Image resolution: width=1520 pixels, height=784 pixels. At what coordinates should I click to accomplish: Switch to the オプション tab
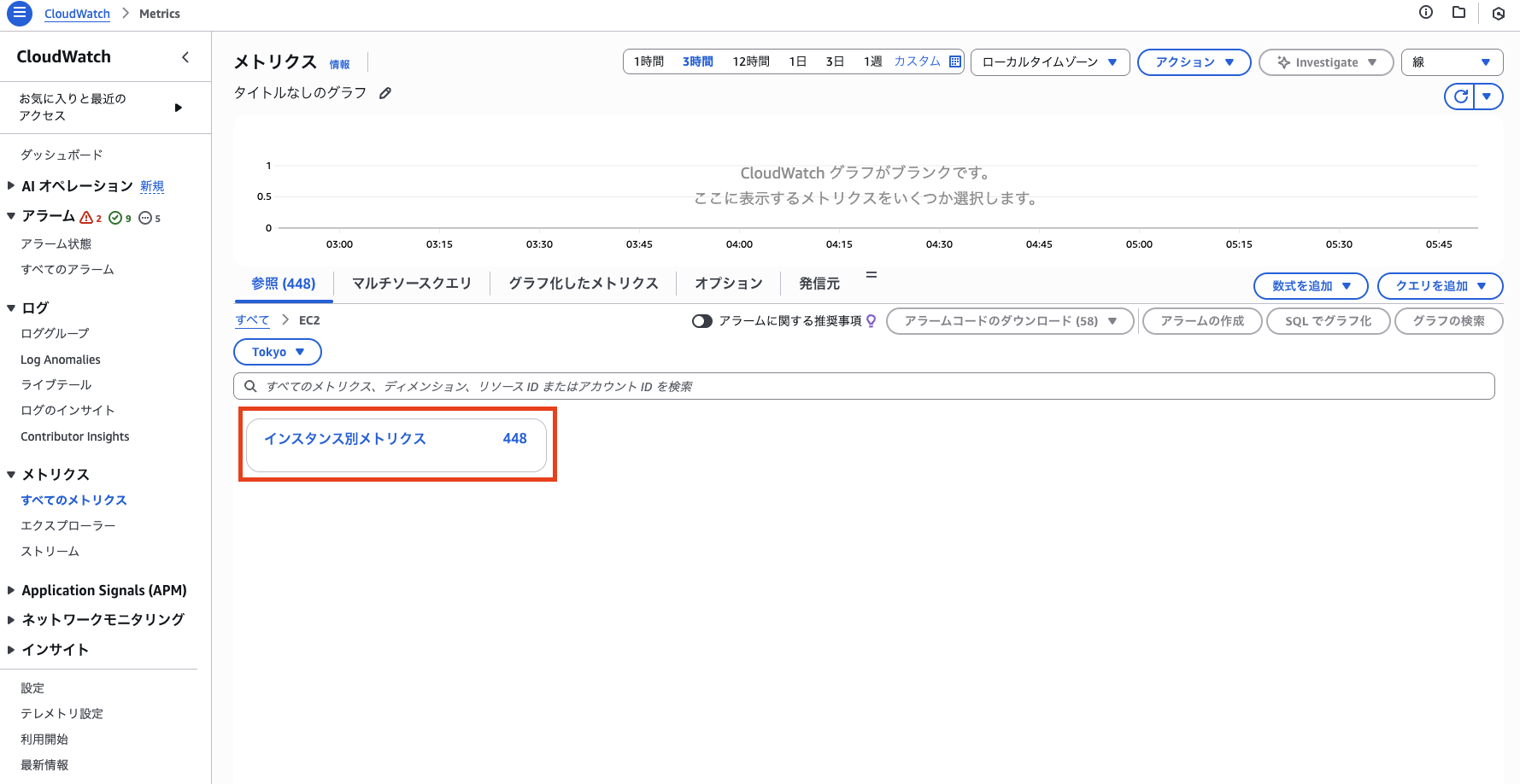[x=728, y=284]
